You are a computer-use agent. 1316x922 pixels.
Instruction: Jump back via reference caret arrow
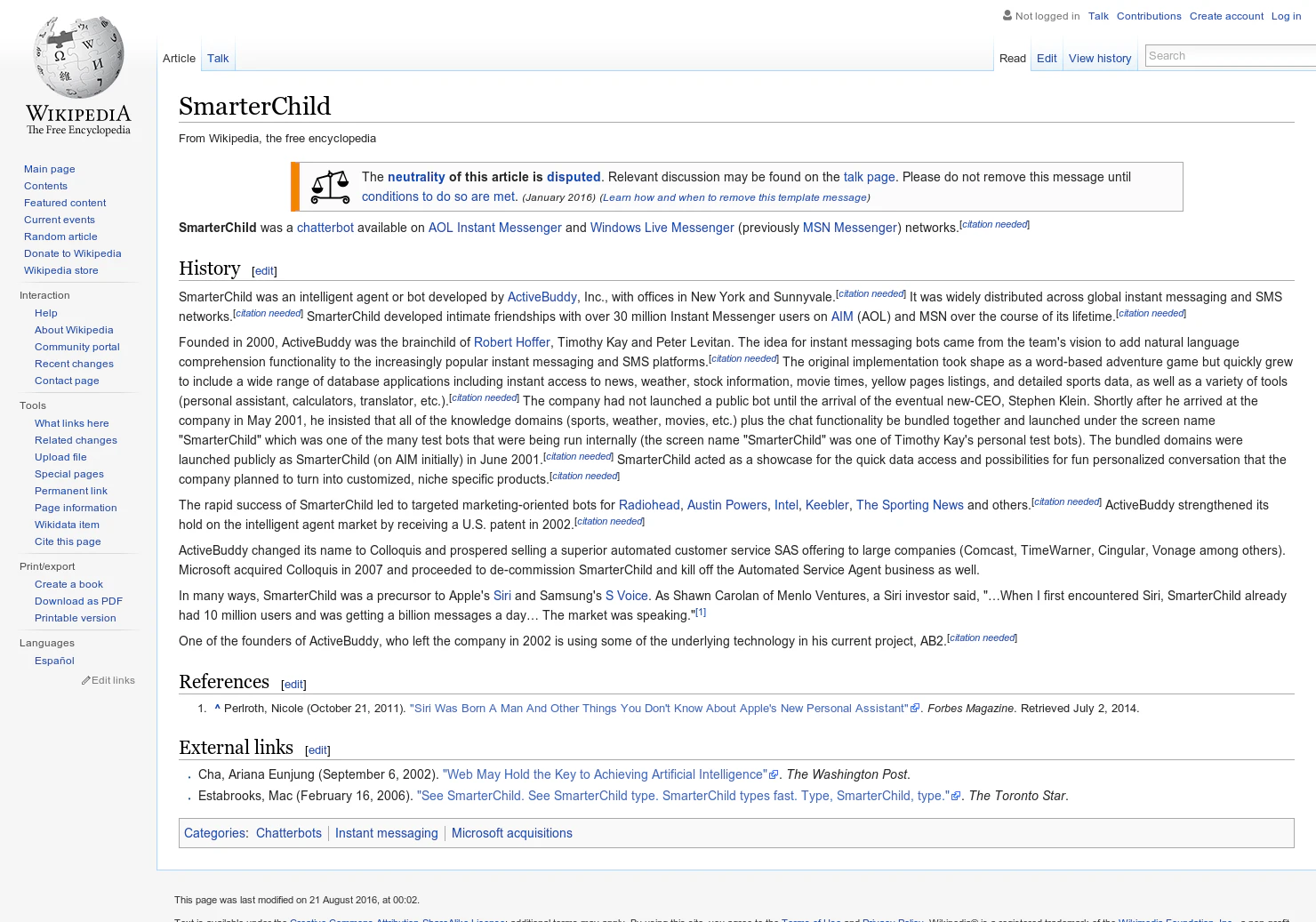(x=217, y=709)
